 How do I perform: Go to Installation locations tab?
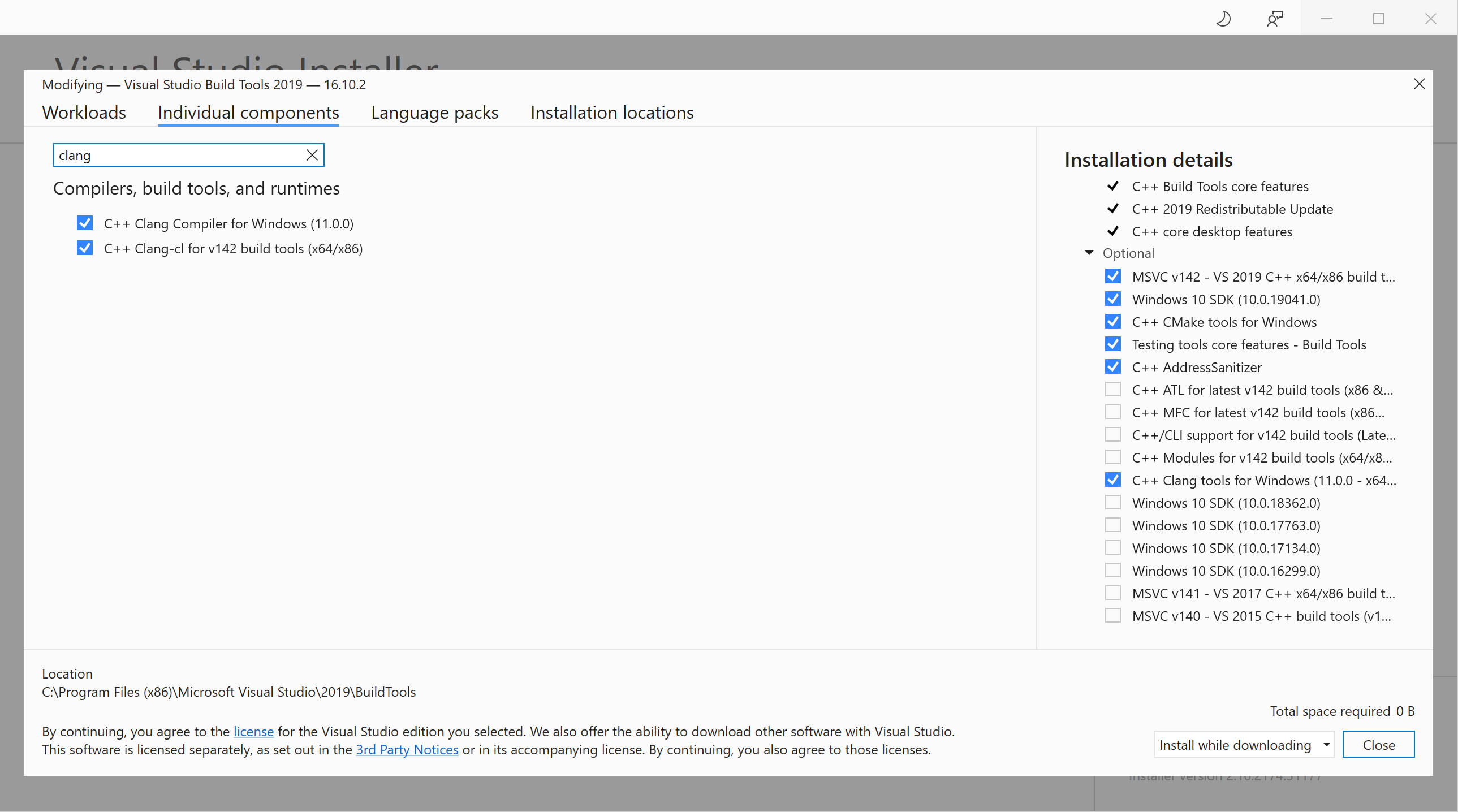coord(611,113)
